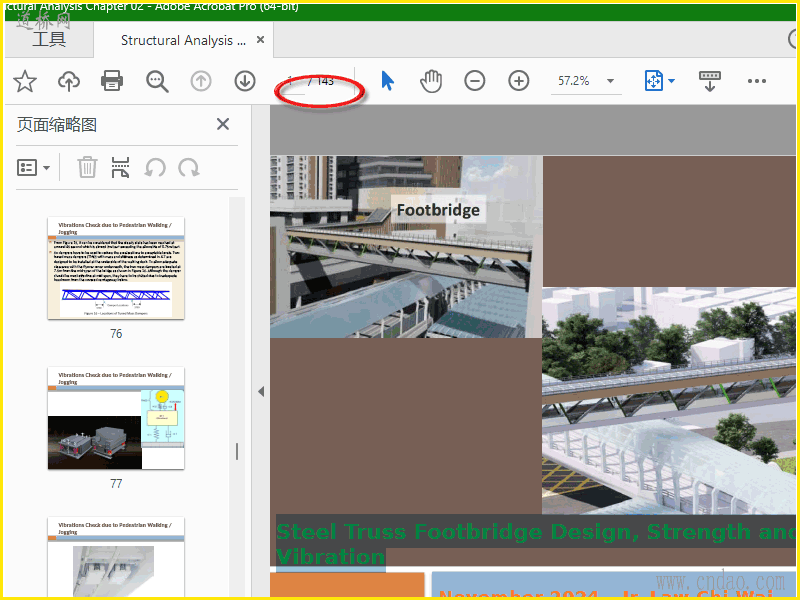Activate the arrow Selection tool
The width and height of the screenshot is (800, 600).
[388, 81]
